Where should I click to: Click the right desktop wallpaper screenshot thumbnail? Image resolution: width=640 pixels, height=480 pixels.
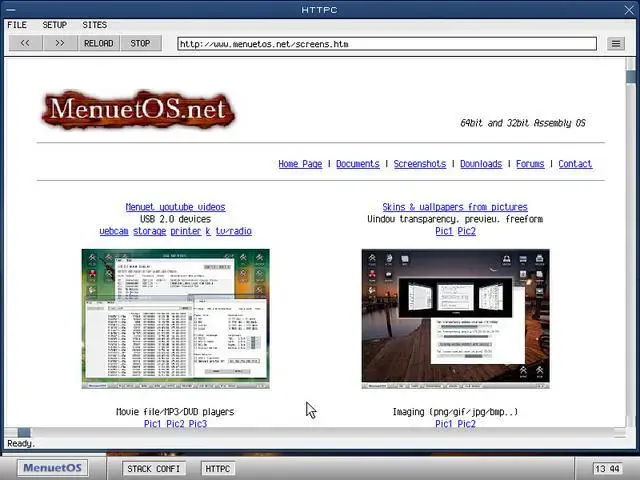pos(455,318)
